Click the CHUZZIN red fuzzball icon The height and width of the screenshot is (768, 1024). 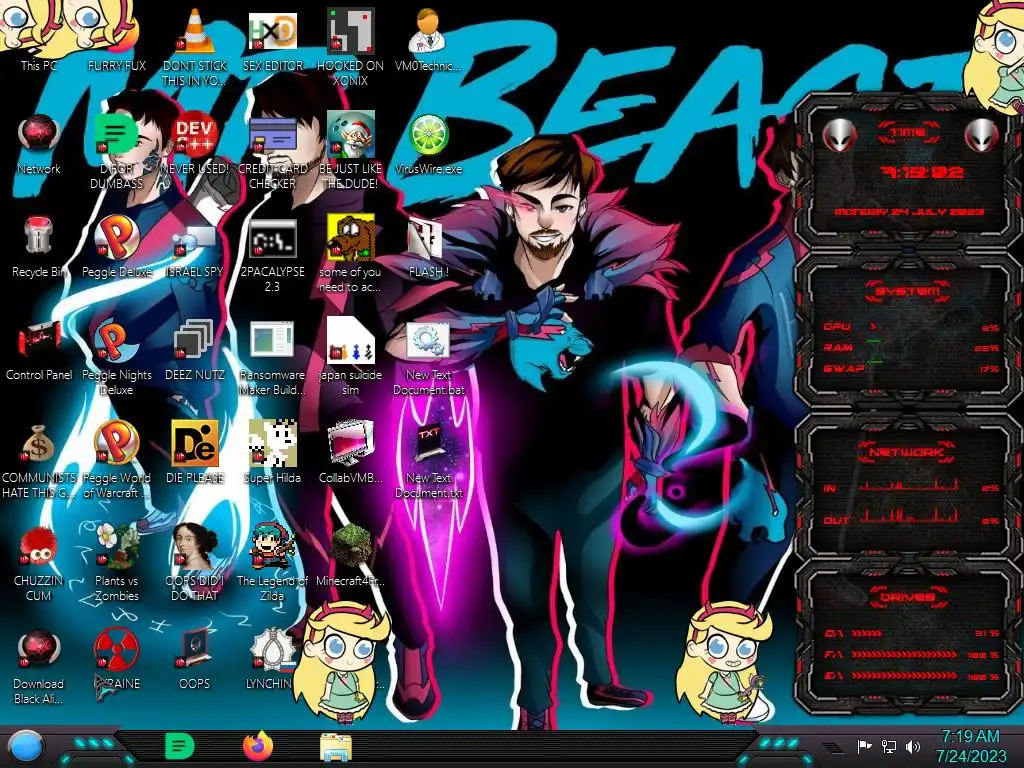39,563
